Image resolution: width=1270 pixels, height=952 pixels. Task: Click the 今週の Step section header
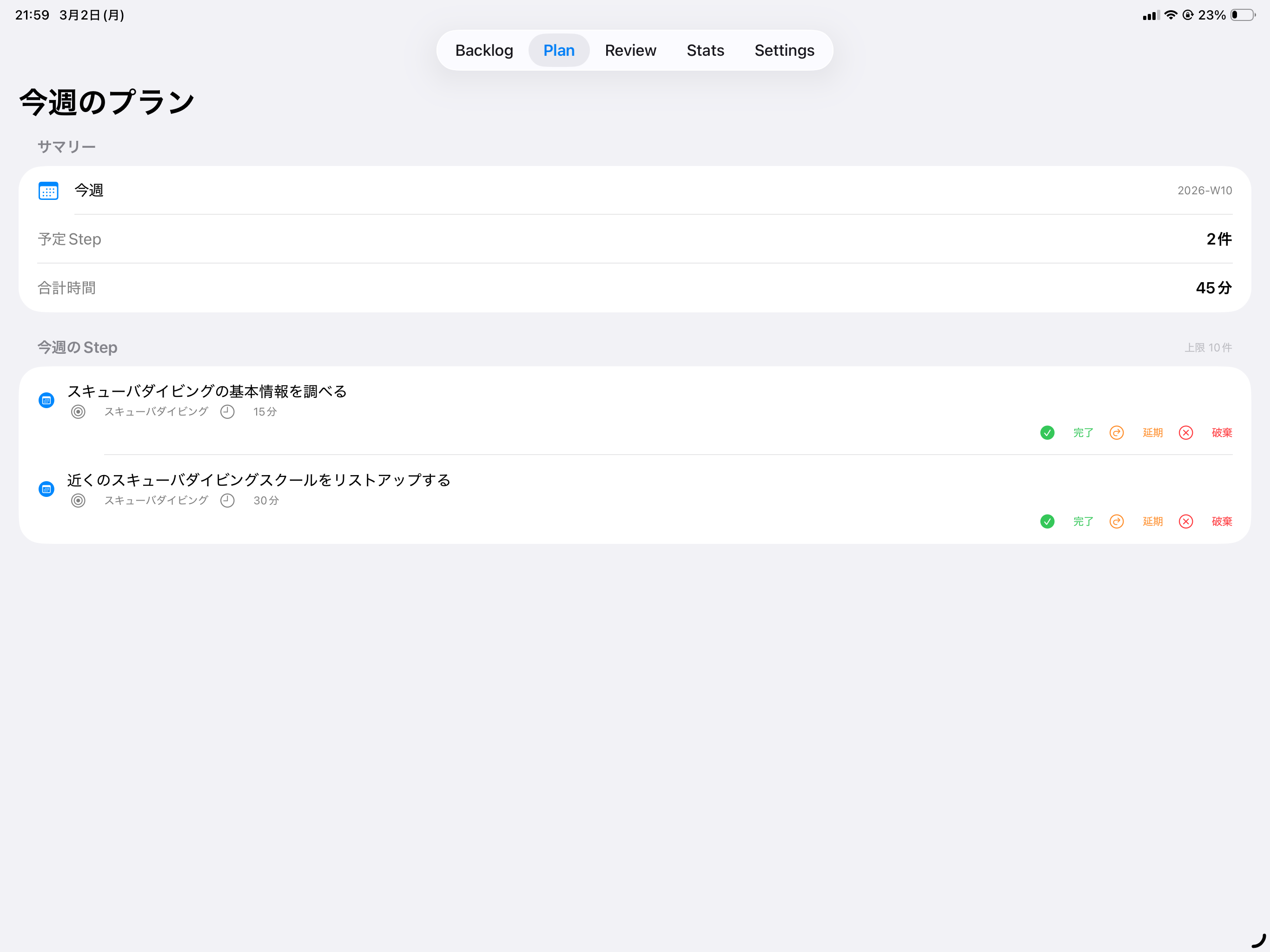(x=78, y=347)
